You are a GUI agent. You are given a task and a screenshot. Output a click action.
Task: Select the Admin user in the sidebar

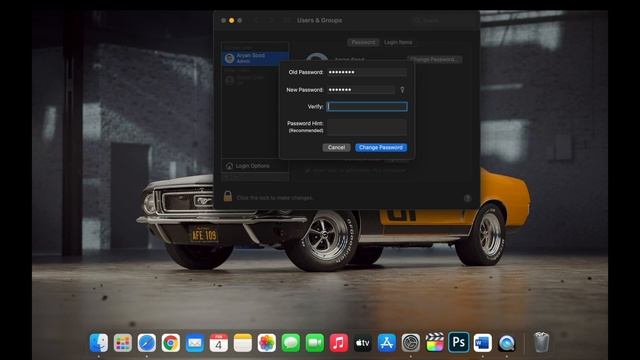255,58
